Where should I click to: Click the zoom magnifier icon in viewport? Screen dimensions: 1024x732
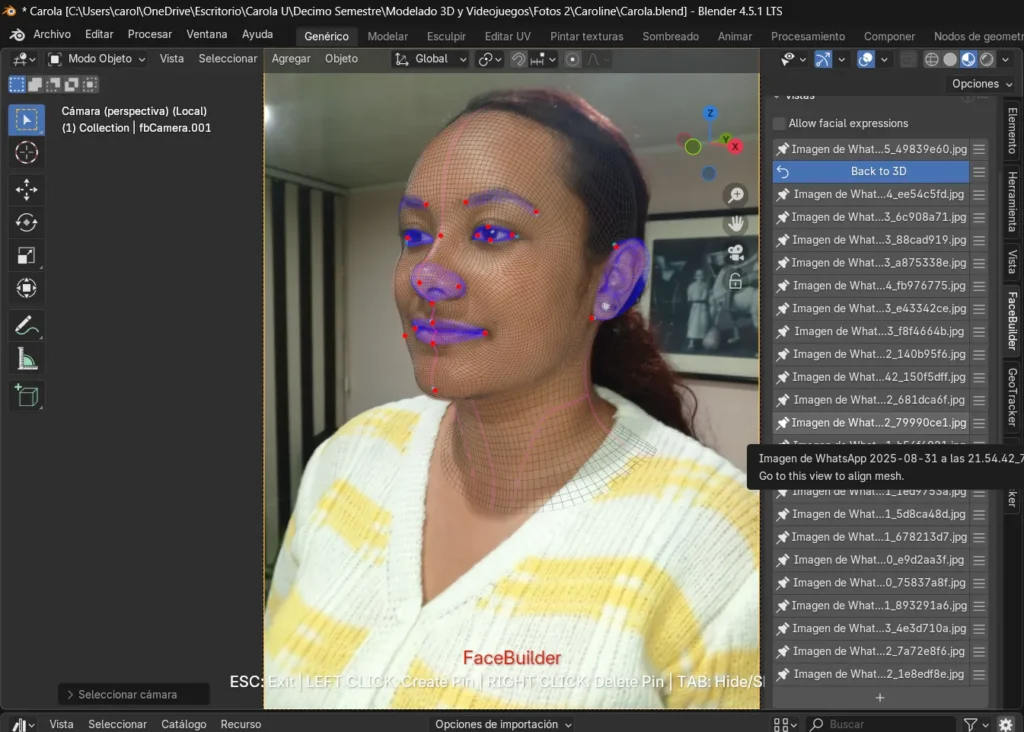click(736, 195)
